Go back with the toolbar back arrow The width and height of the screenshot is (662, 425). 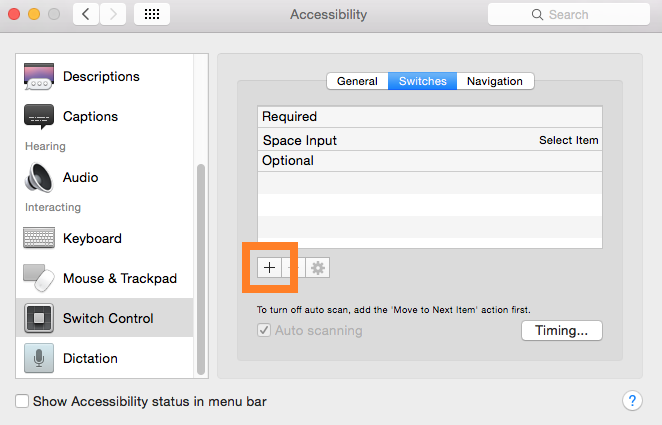click(86, 14)
